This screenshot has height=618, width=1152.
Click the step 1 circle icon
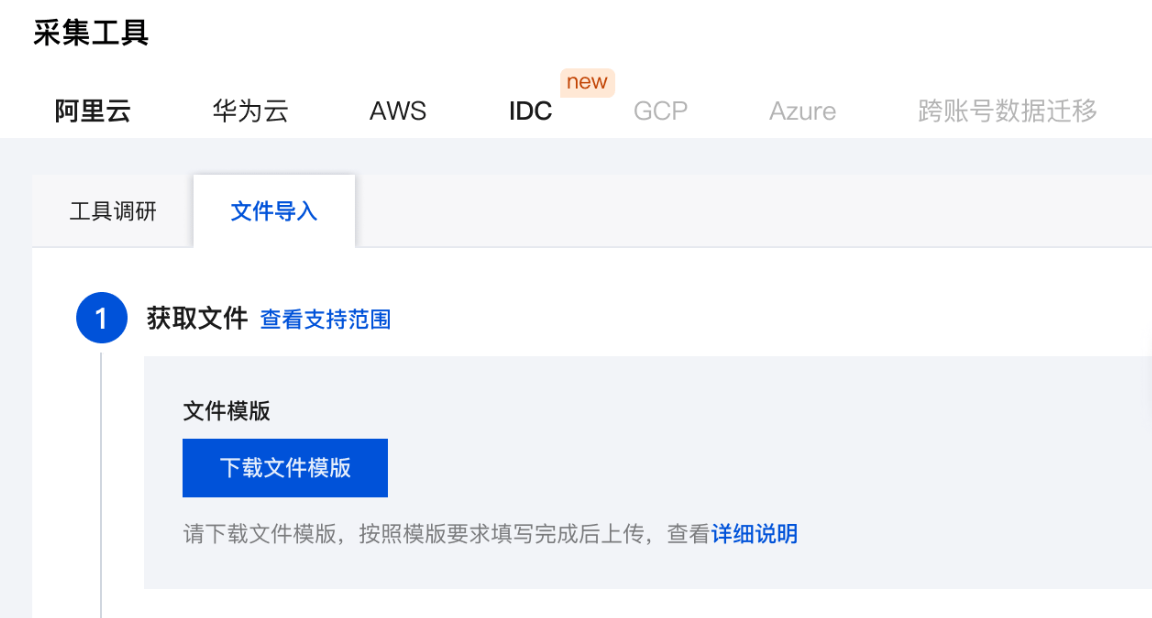[101, 319]
